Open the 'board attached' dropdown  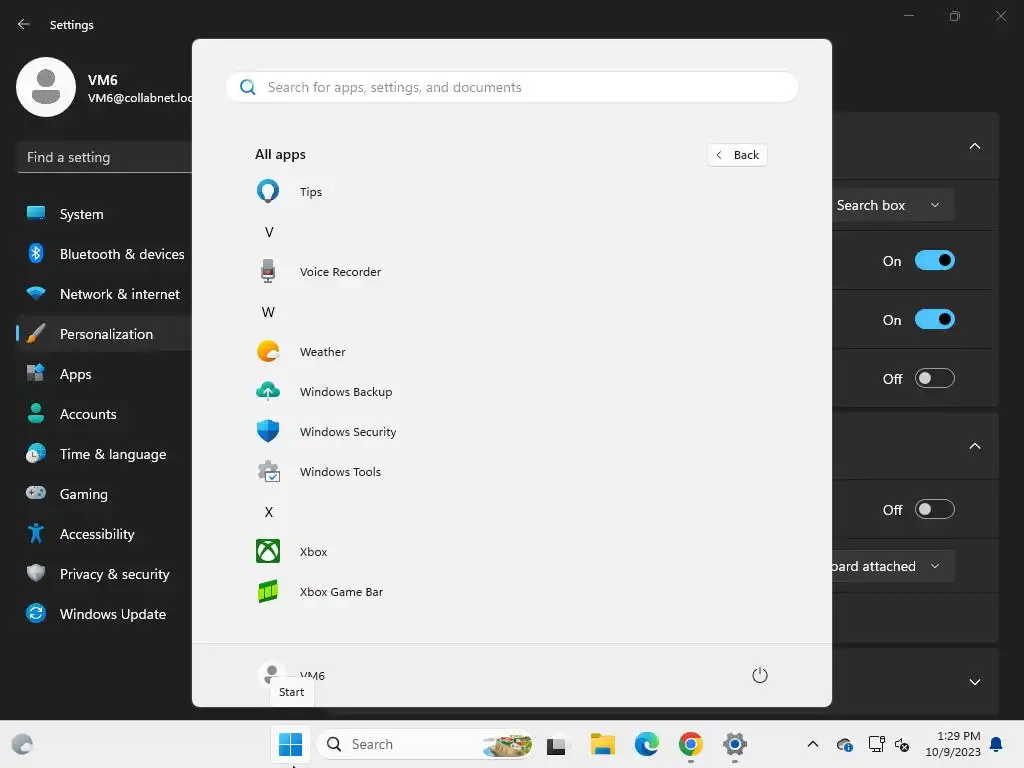[893, 566]
